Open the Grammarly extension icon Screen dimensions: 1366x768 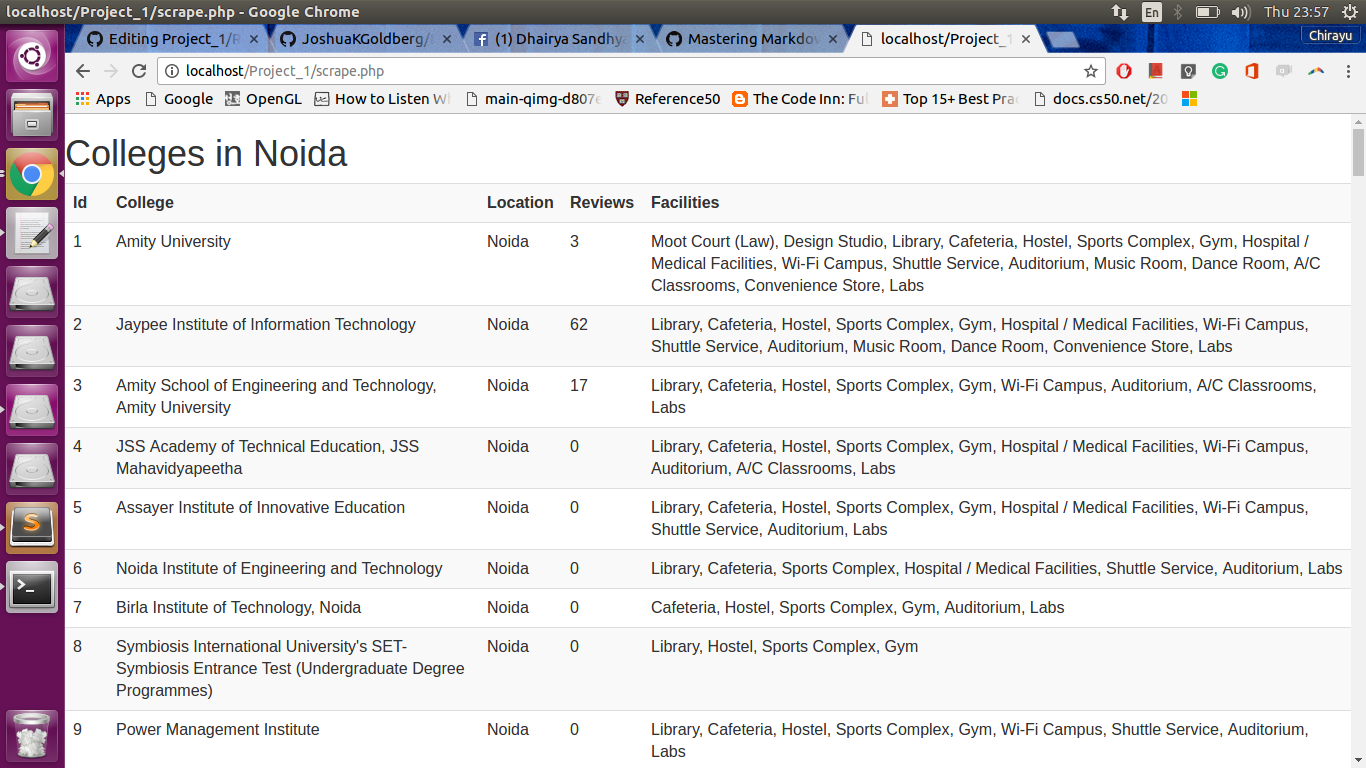1220,71
